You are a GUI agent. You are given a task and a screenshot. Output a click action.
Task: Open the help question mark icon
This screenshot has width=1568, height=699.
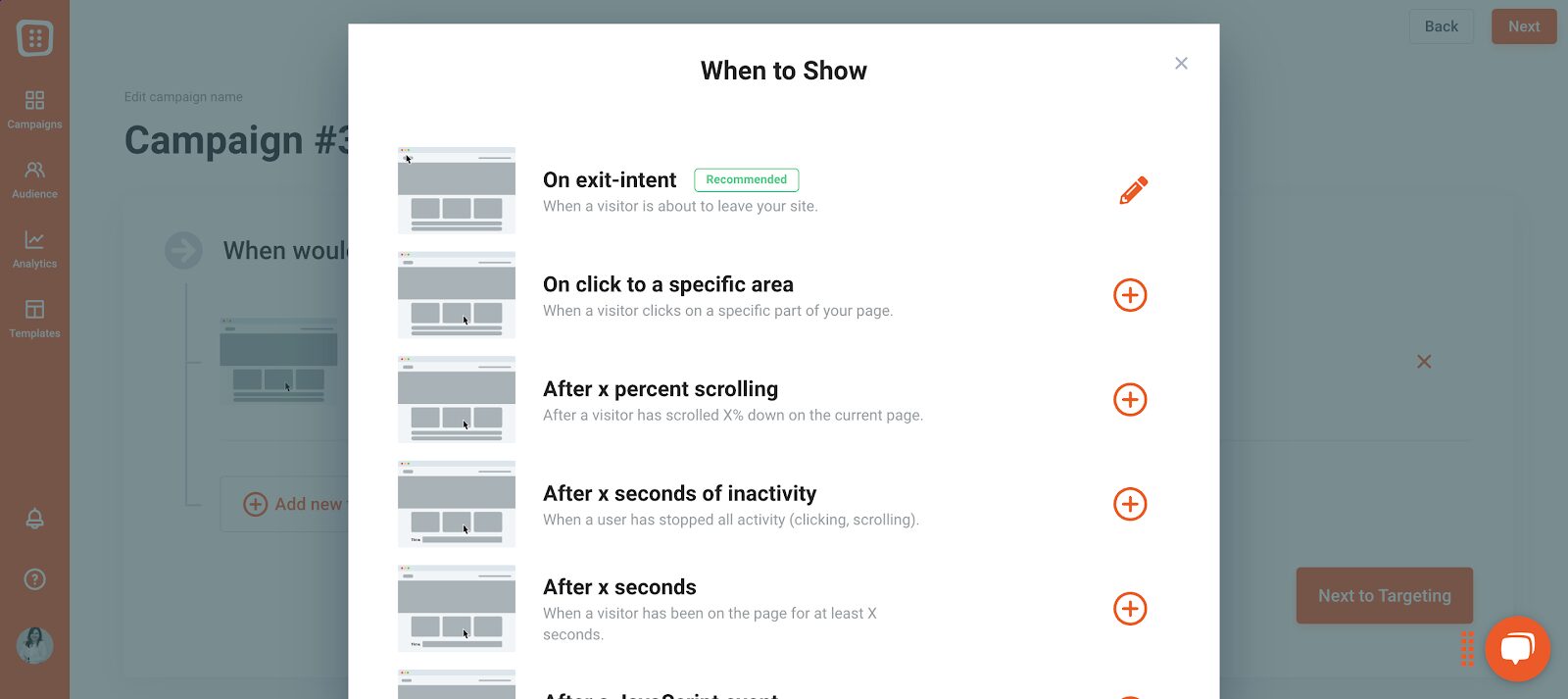pos(34,579)
